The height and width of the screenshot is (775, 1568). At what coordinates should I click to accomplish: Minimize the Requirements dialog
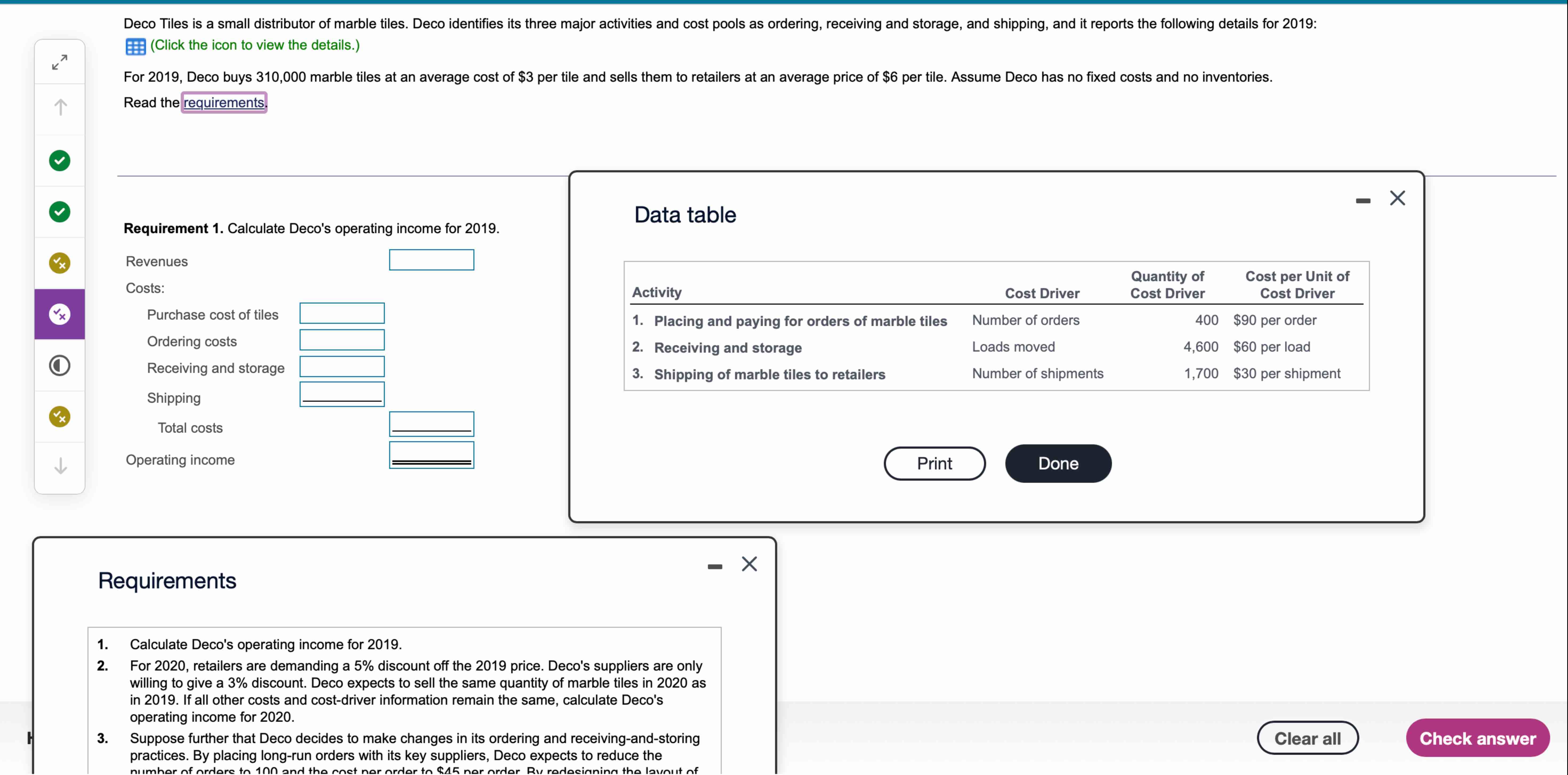(715, 567)
